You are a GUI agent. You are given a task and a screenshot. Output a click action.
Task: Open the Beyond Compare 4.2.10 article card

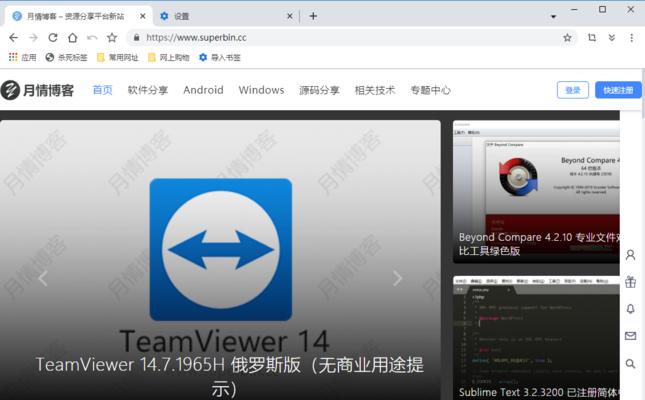[536, 192]
